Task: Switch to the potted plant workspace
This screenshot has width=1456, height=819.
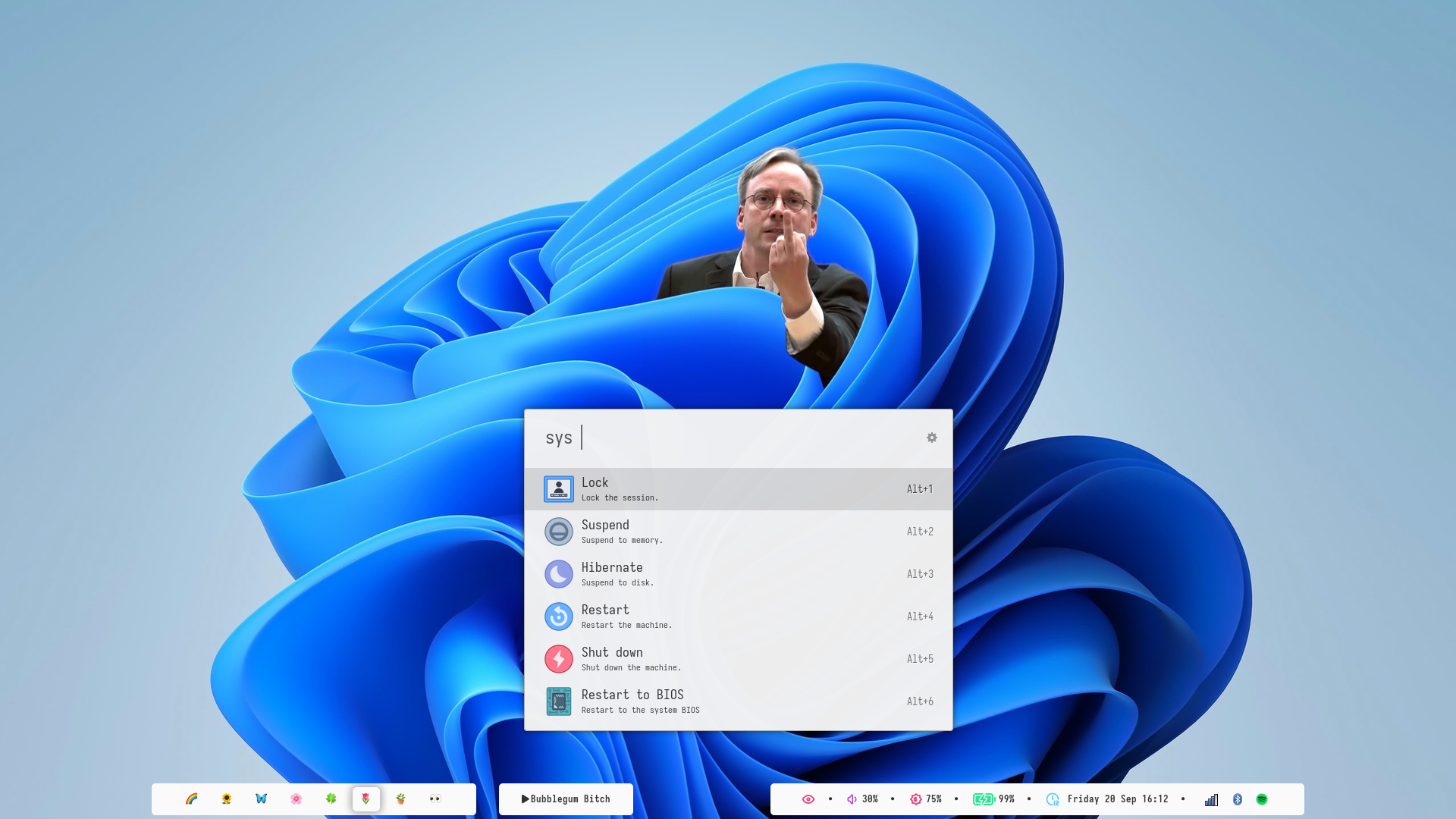Action: pos(401,799)
